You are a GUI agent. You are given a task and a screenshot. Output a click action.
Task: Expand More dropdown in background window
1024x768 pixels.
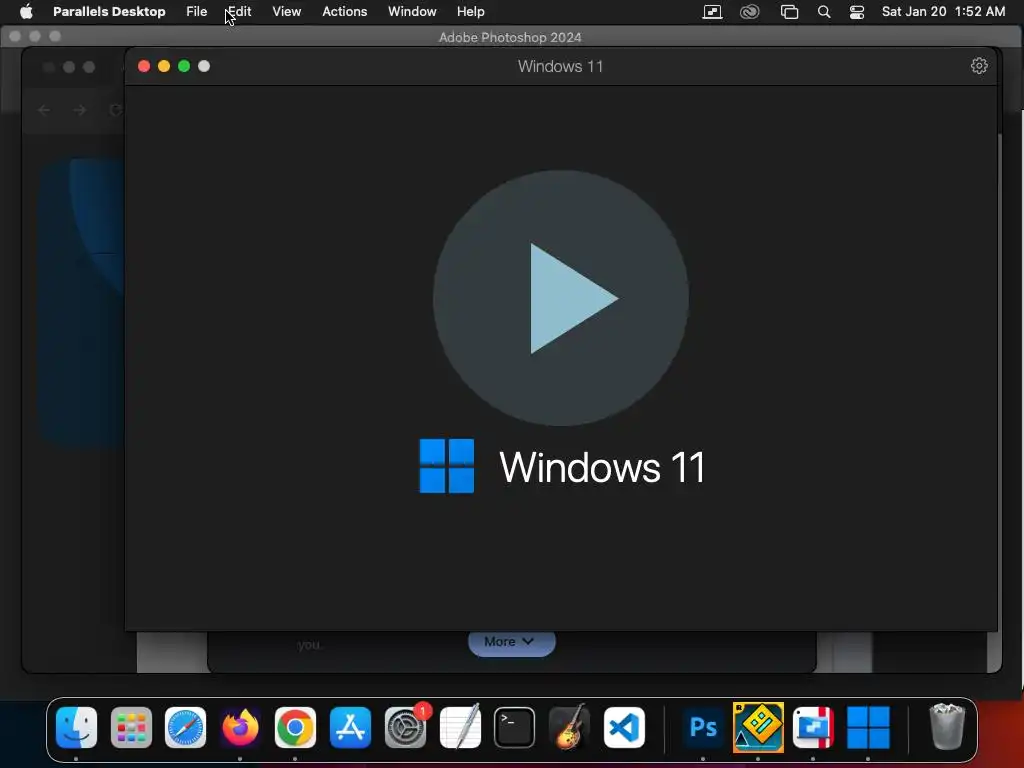click(511, 642)
